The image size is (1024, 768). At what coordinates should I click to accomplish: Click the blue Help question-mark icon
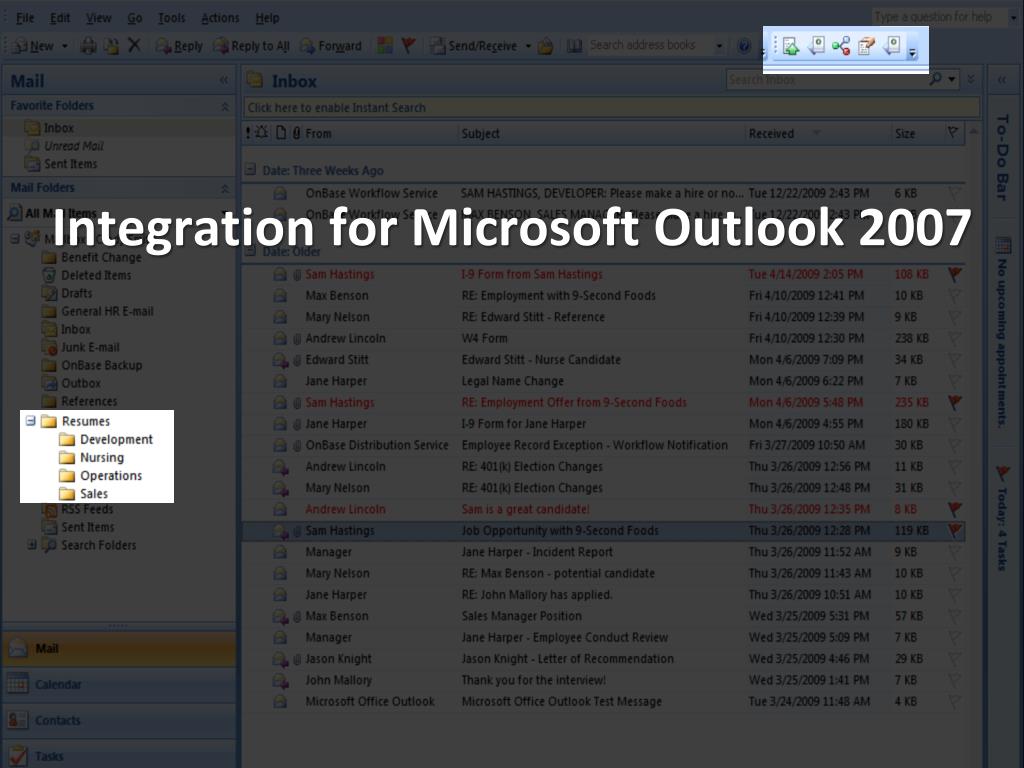(x=743, y=46)
